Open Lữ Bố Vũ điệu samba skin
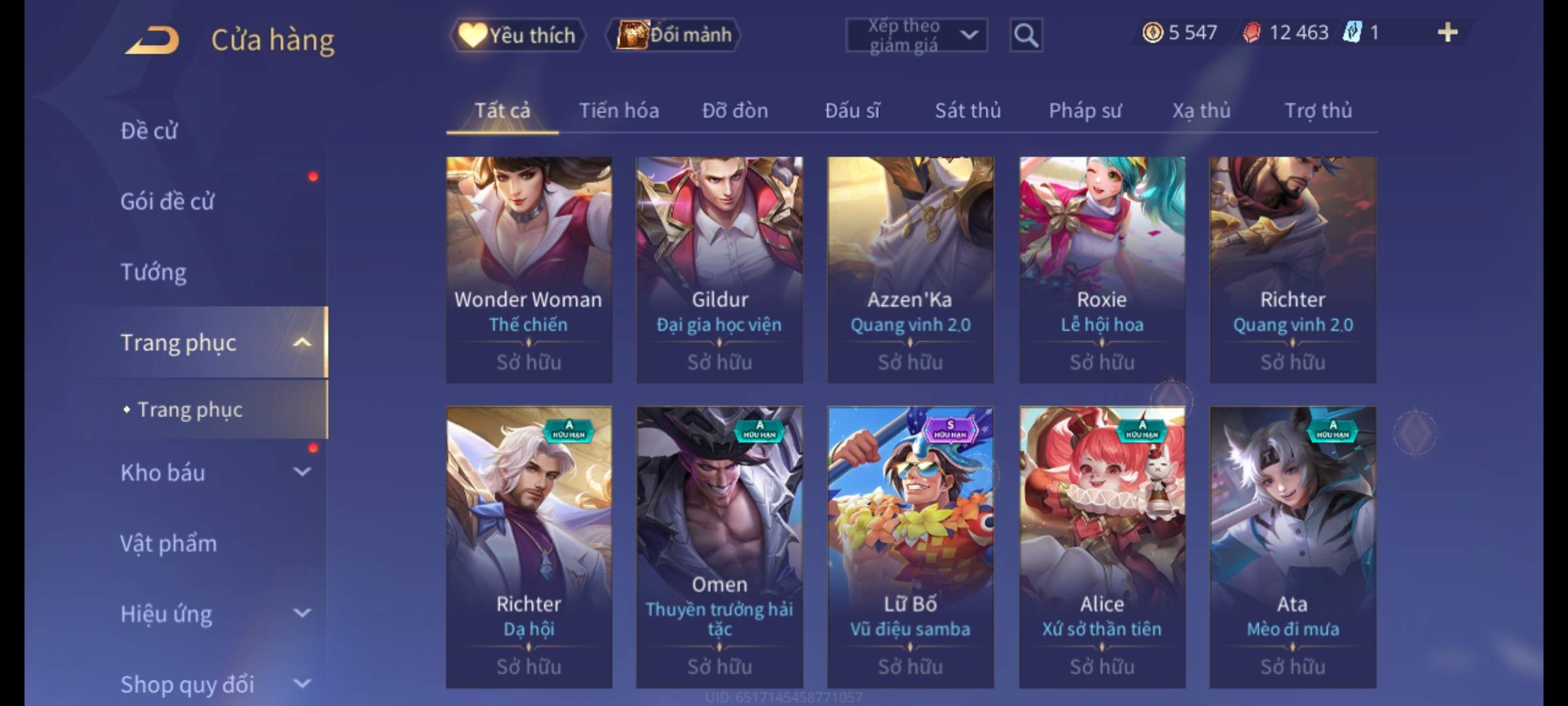The image size is (1568, 706). pyautogui.click(x=910, y=547)
